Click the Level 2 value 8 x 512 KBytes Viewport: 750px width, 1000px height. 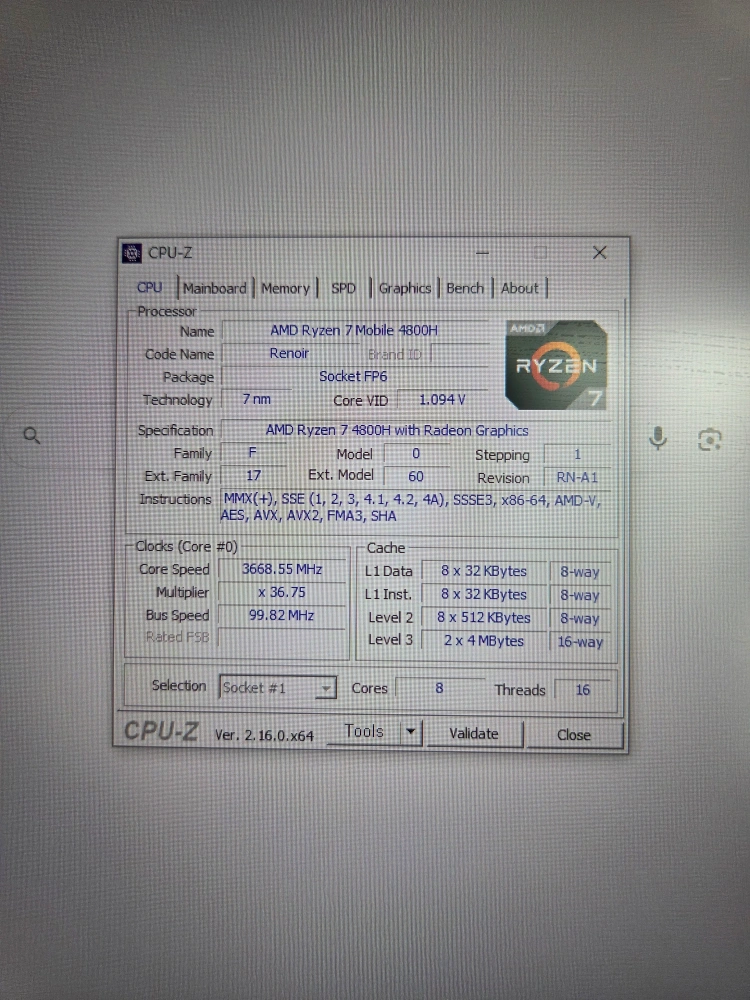(484, 618)
